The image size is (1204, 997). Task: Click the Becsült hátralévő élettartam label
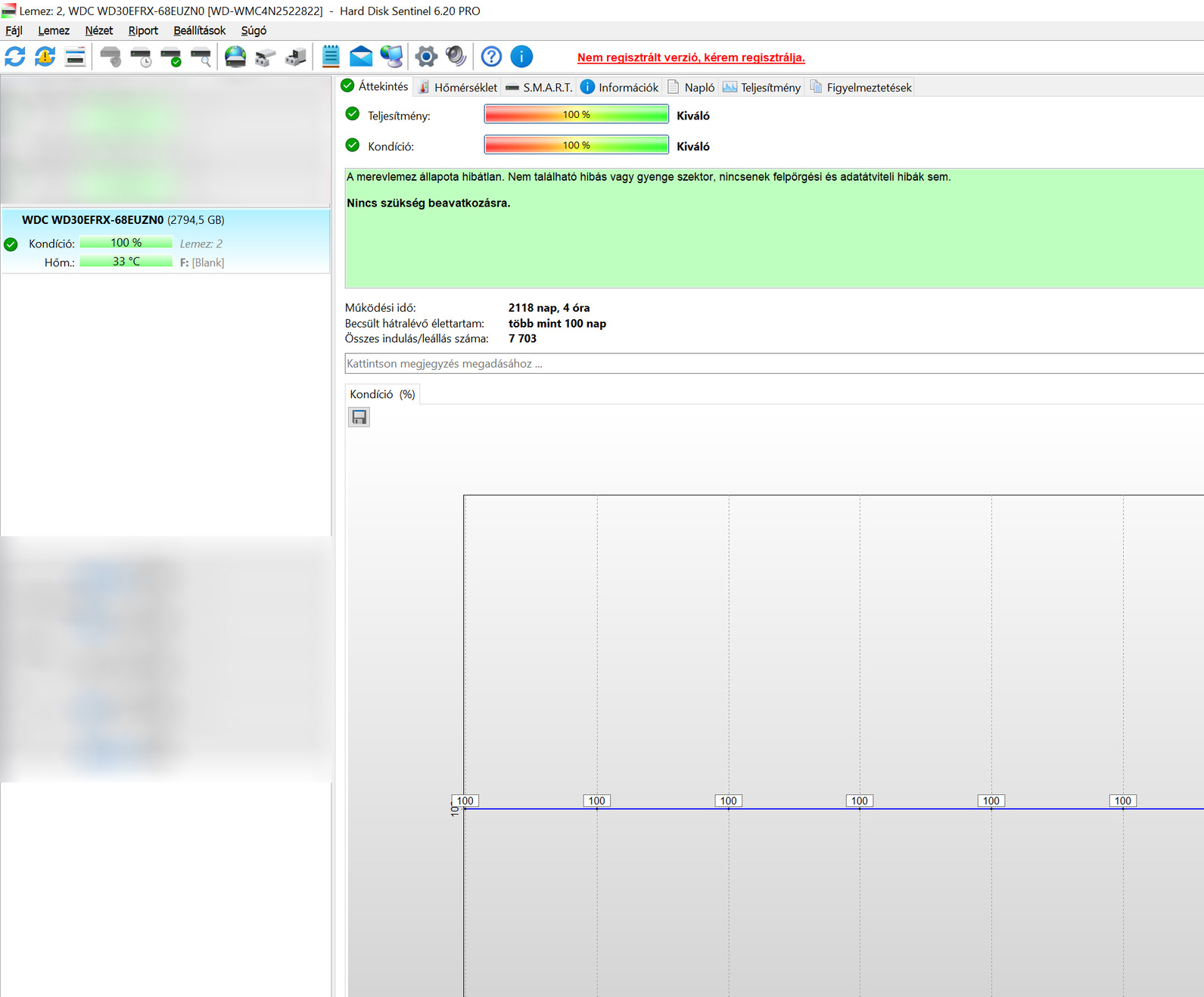(415, 323)
